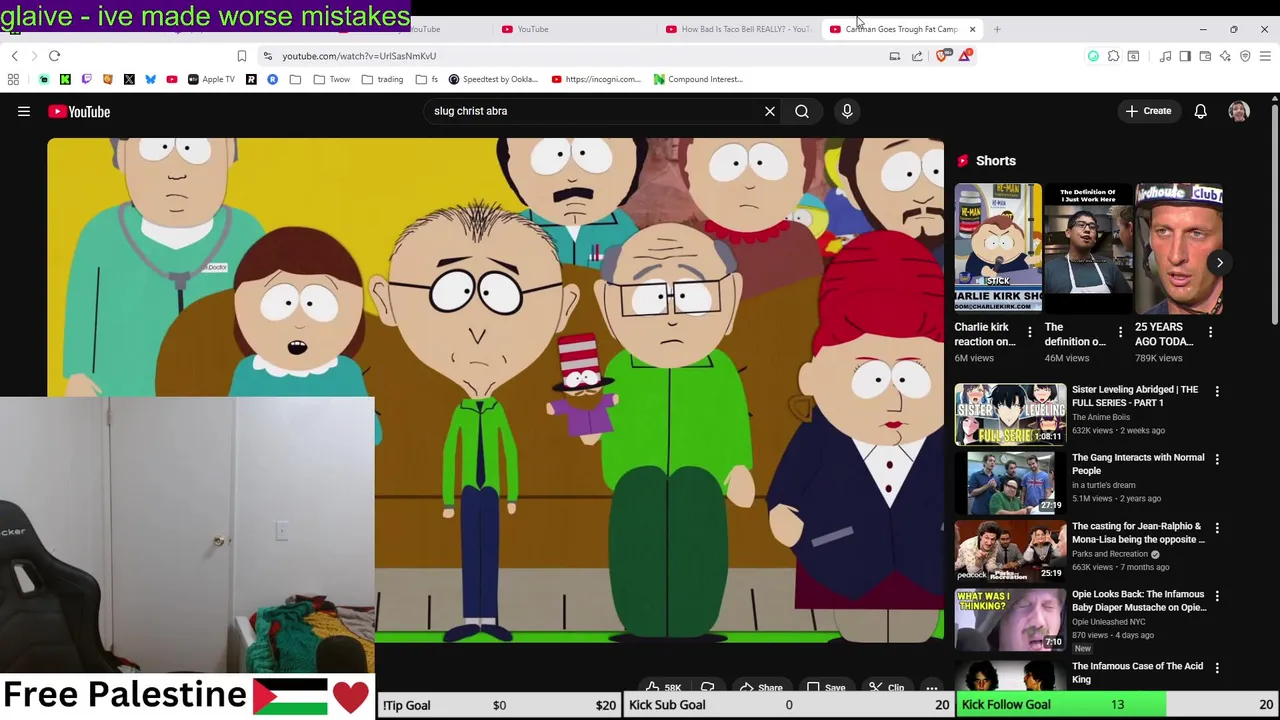The height and width of the screenshot is (720, 1280).
Task: Expand the fs bookmarks folder
Action: click(427, 79)
